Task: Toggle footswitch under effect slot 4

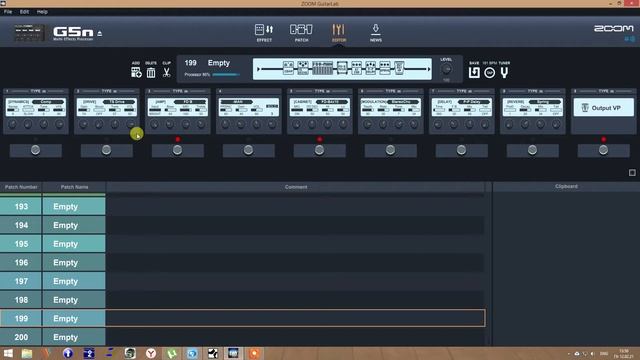Action: [x=248, y=150]
